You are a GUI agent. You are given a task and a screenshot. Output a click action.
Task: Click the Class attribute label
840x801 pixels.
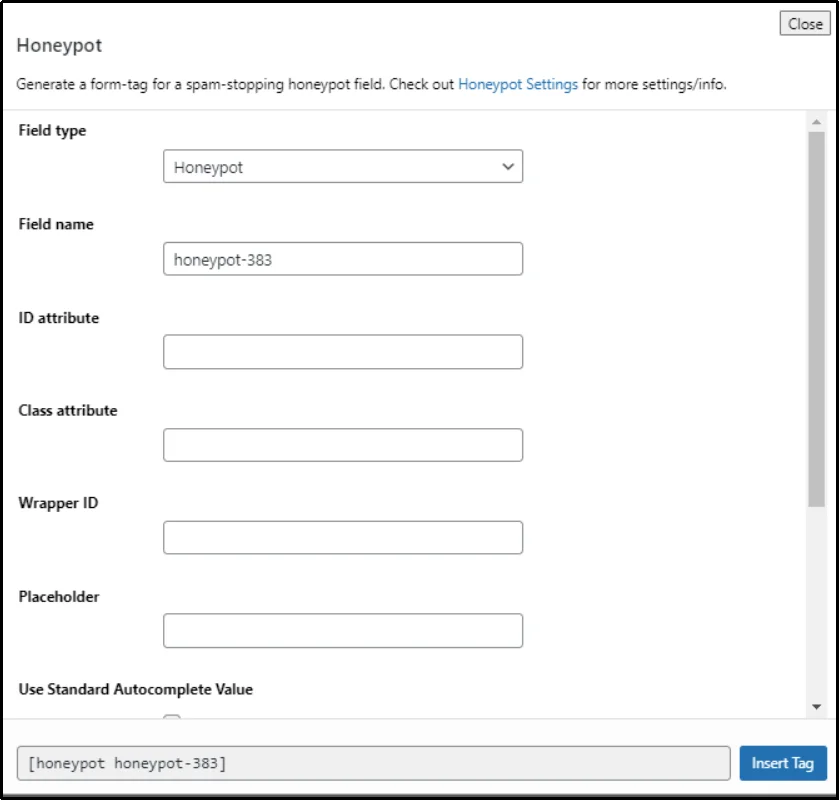click(68, 410)
